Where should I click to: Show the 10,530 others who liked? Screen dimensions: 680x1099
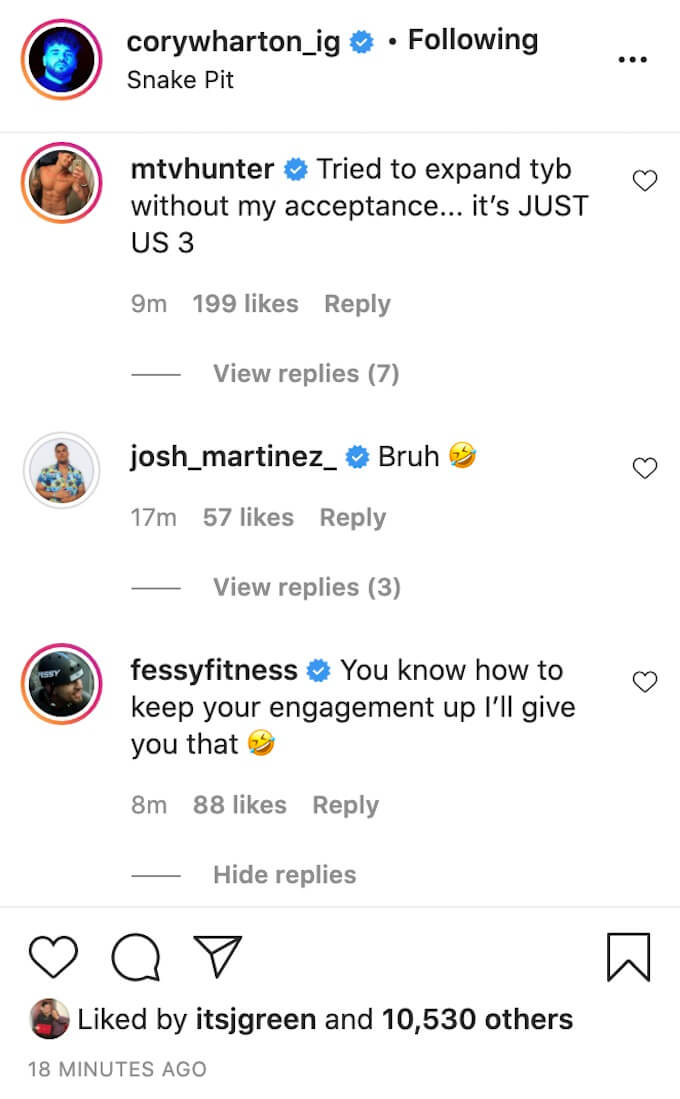click(477, 1019)
